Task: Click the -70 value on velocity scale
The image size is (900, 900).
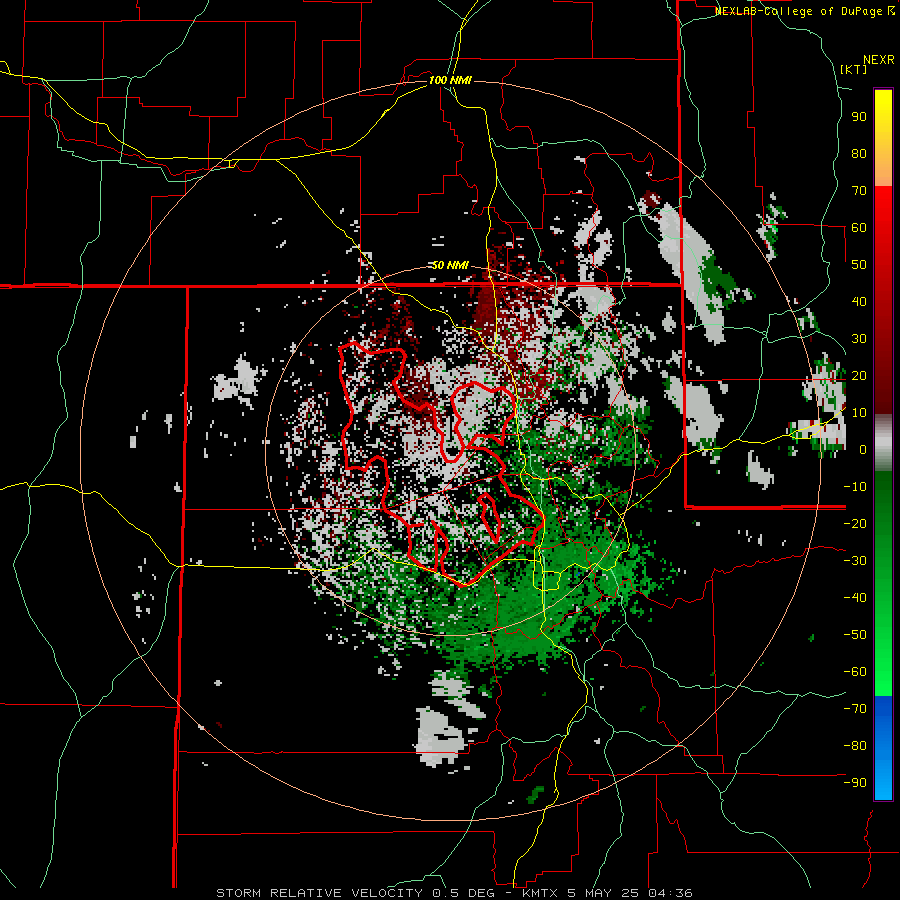Action: 855,709
